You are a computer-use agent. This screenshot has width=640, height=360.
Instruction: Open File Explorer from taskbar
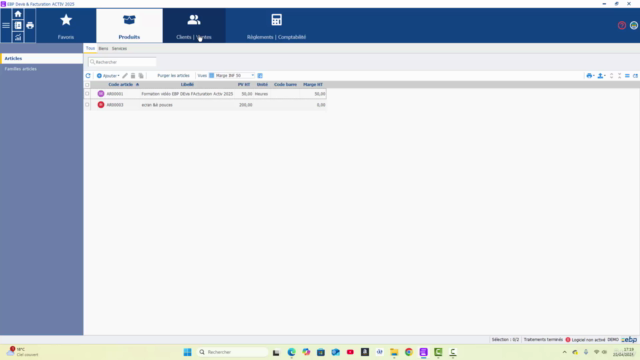[x=394, y=352]
